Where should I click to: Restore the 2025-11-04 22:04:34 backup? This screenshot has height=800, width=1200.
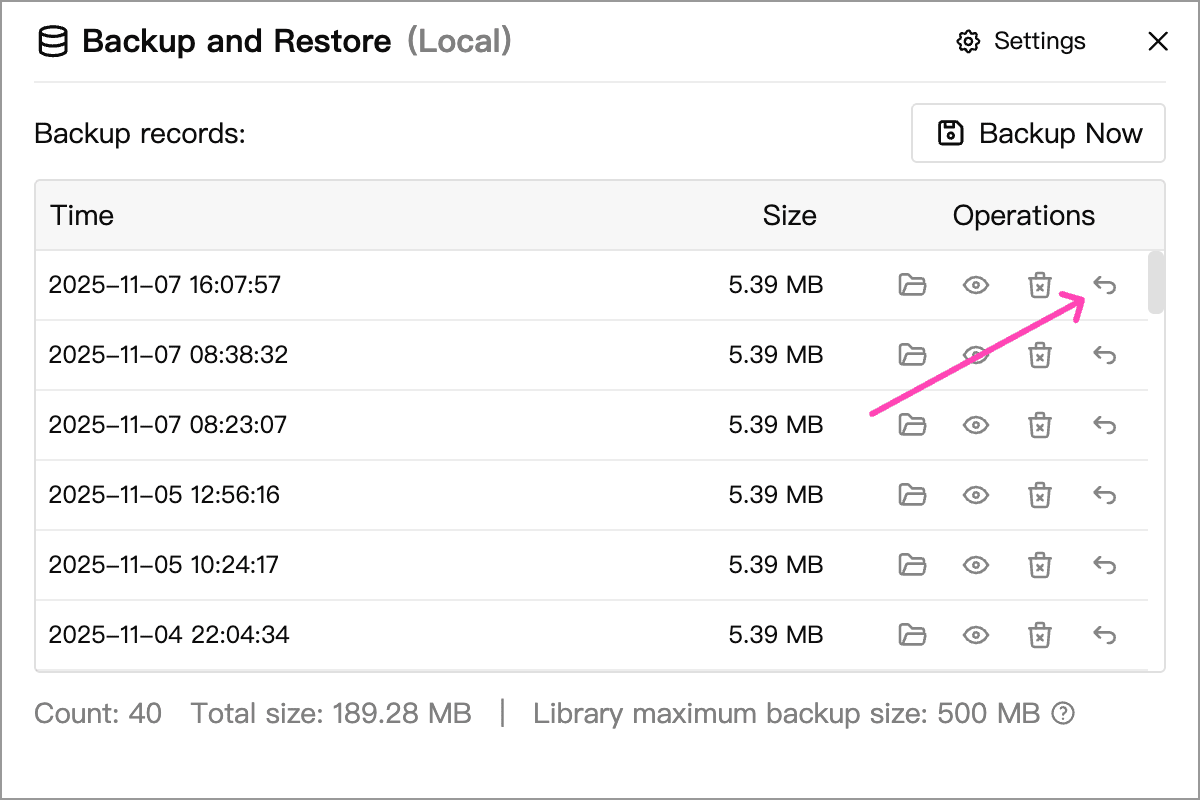pos(1104,635)
